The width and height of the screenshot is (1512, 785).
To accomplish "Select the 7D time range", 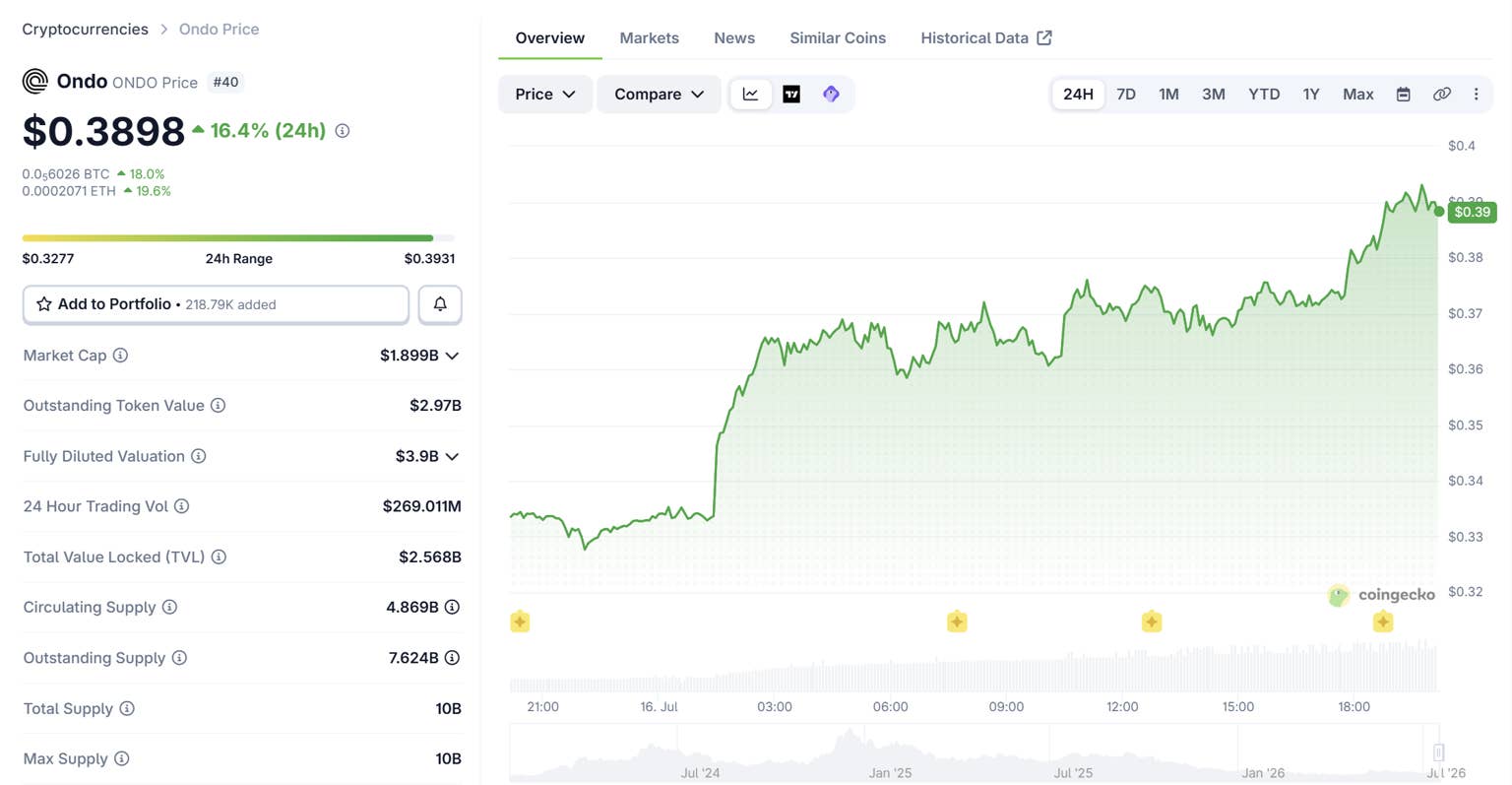I will click(1126, 95).
